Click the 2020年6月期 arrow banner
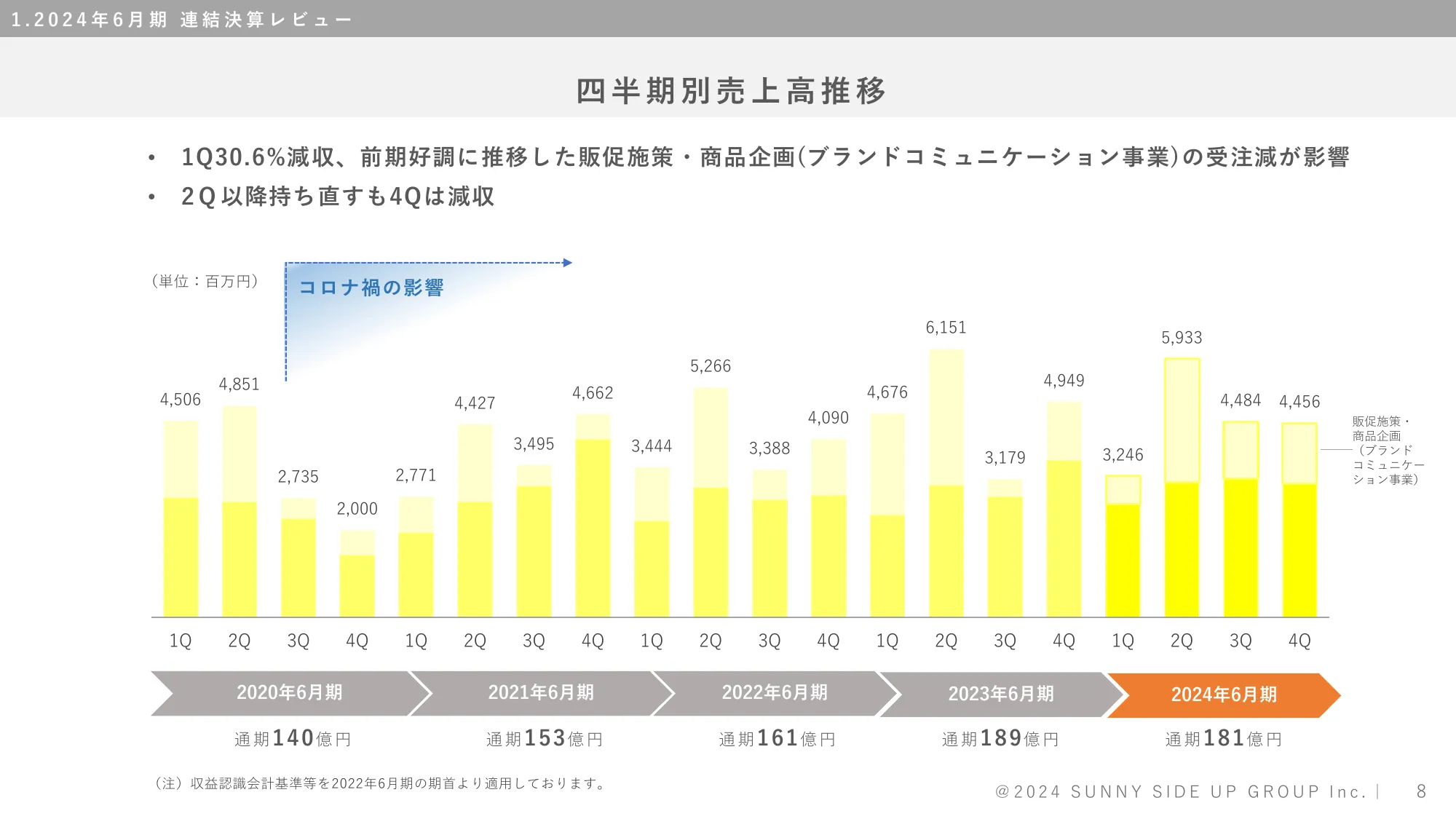Screen dimensions: 1456x819 [291, 693]
